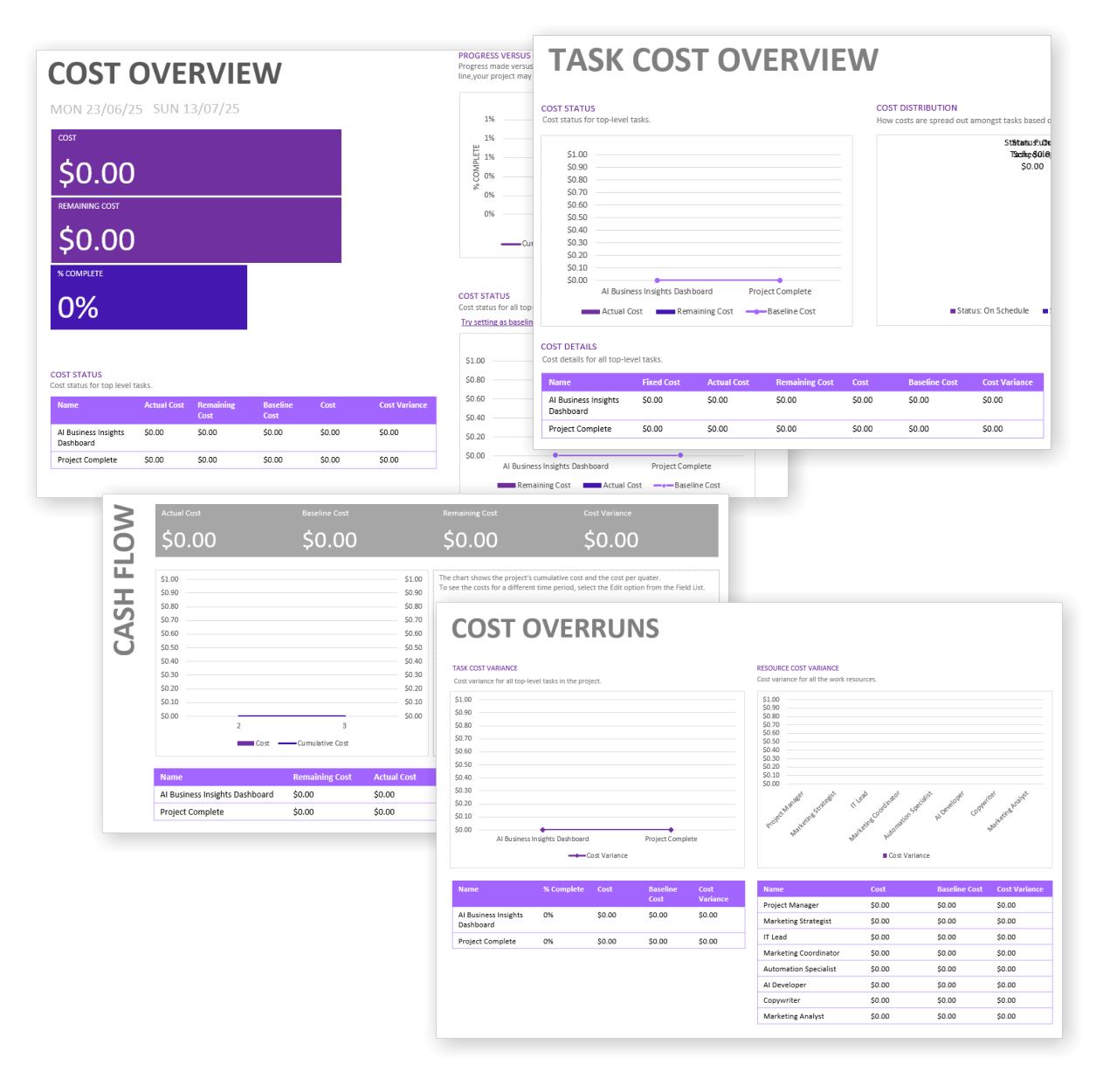Click the PROGRESS VERSUS heading in Cost Overview
The height and width of the screenshot is (1092, 1103).
click(x=494, y=56)
